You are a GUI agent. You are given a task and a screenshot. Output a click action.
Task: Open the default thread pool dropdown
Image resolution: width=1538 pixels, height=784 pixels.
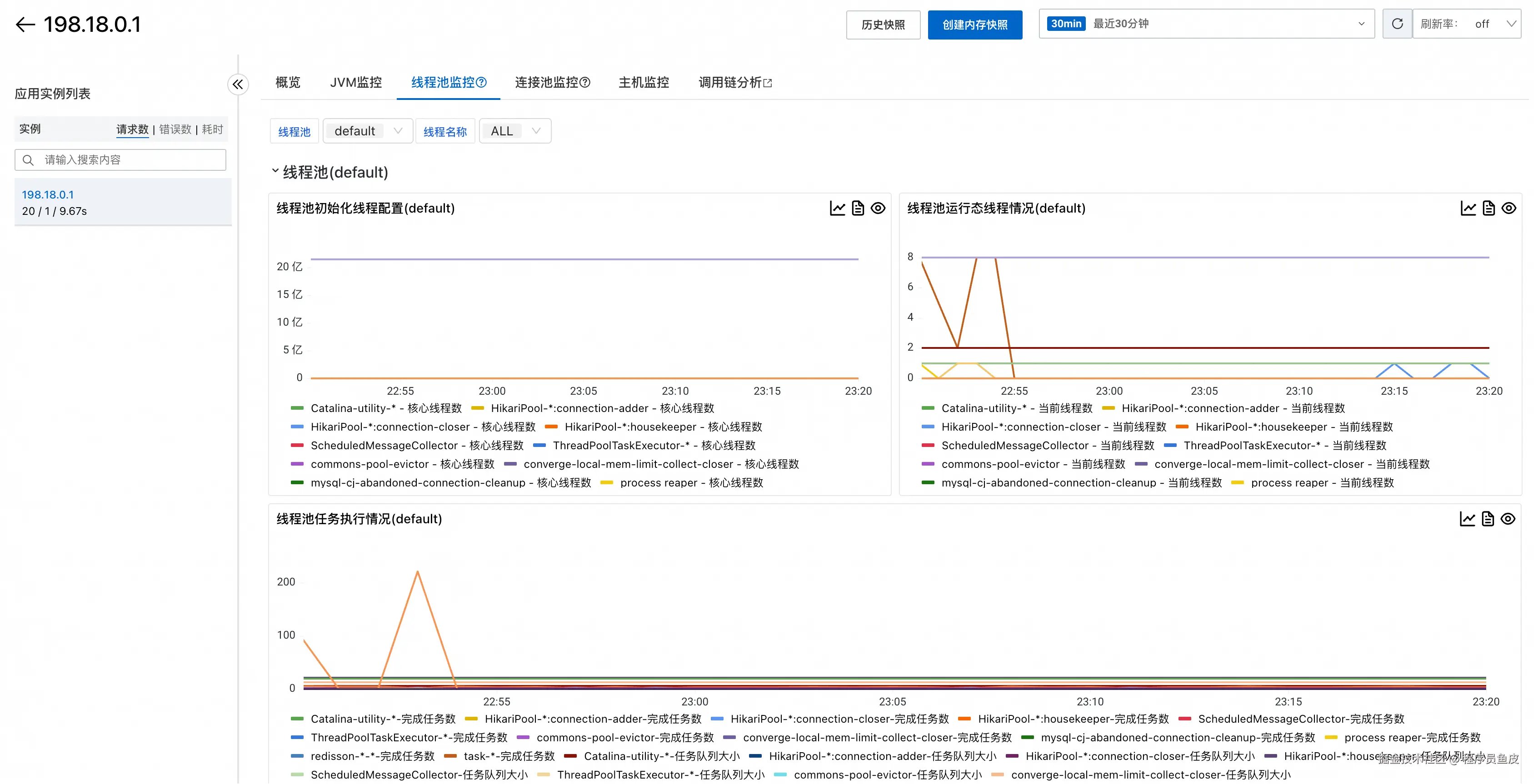tap(368, 131)
